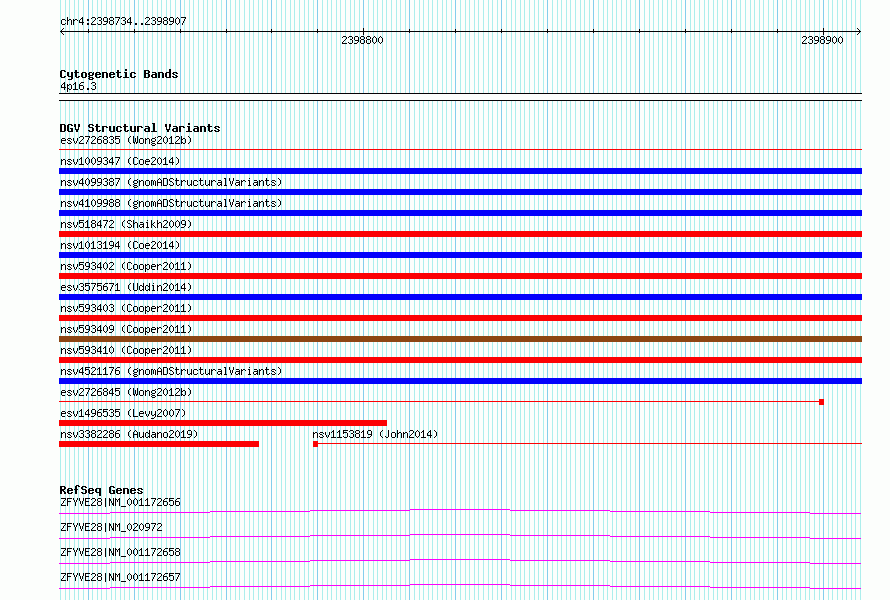Click variant label nsv4109988 (gnomADStructuralVariants)

(x=171, y=203)
